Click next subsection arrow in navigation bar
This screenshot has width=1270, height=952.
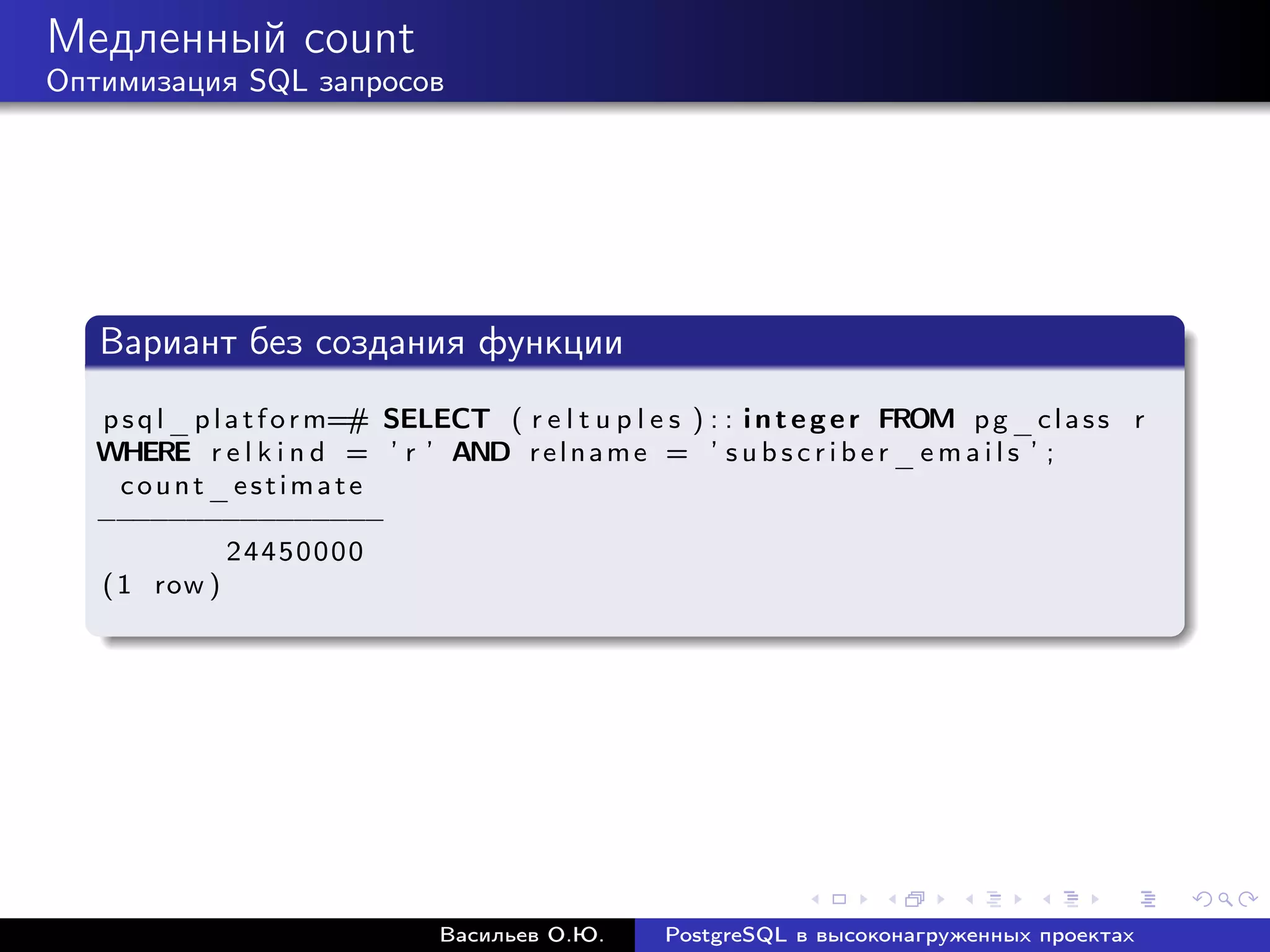1018,899
